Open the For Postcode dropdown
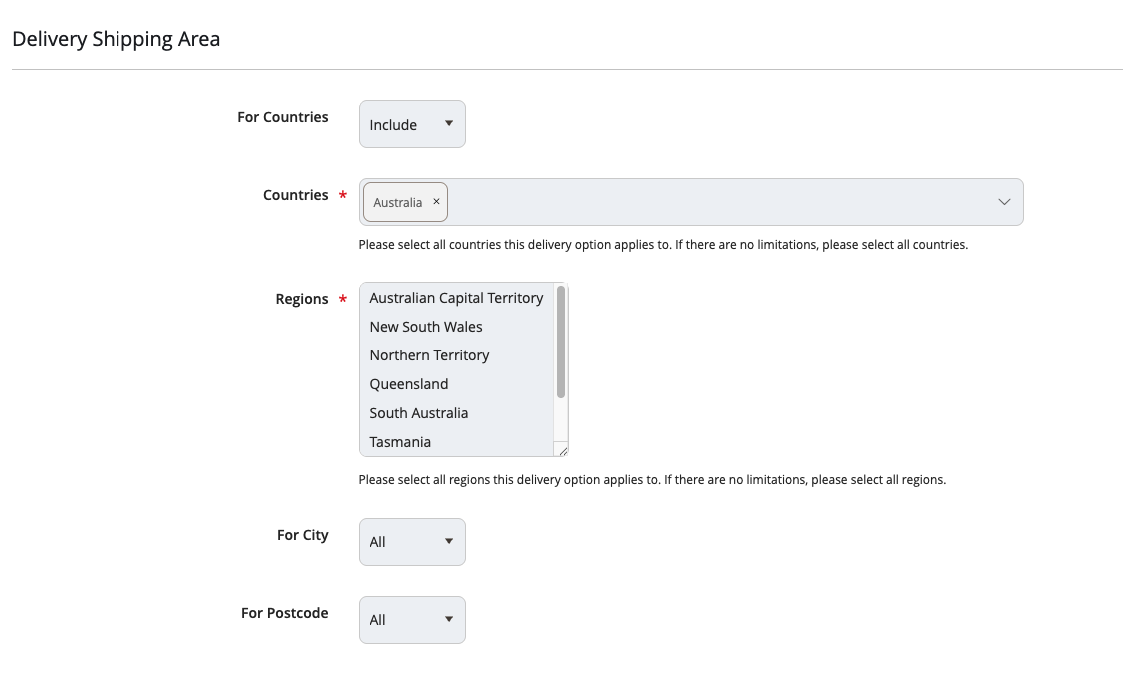 click(x=412, y=620)
